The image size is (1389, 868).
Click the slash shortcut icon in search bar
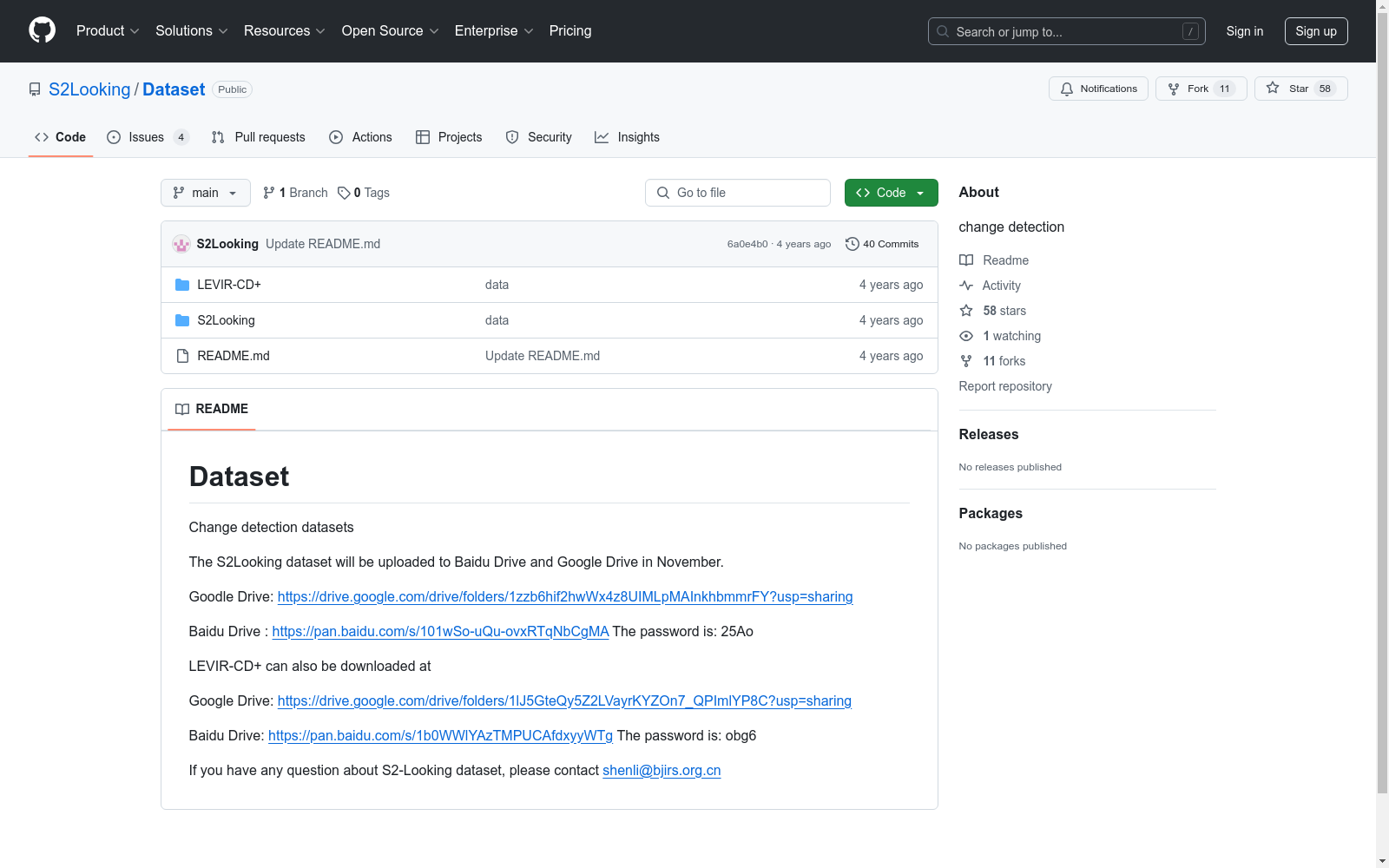tap(1190, 31)
